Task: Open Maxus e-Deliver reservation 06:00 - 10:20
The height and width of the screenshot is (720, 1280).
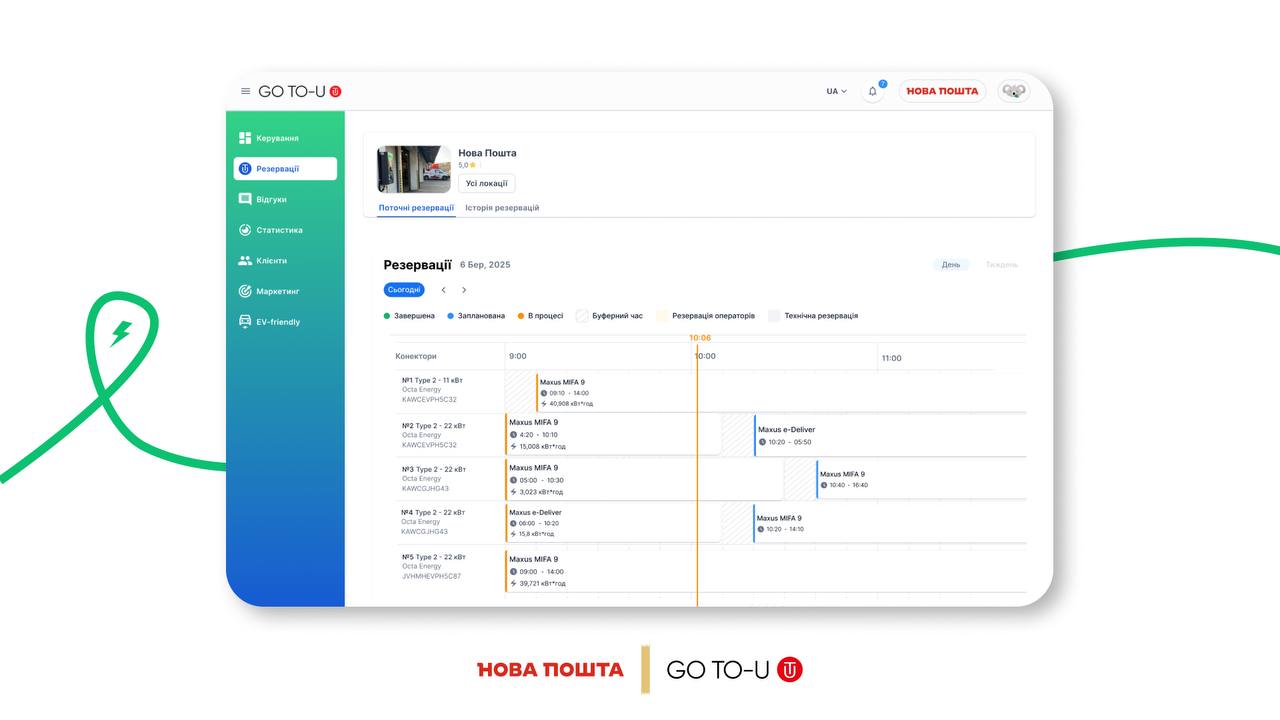Action: [613, 523]
